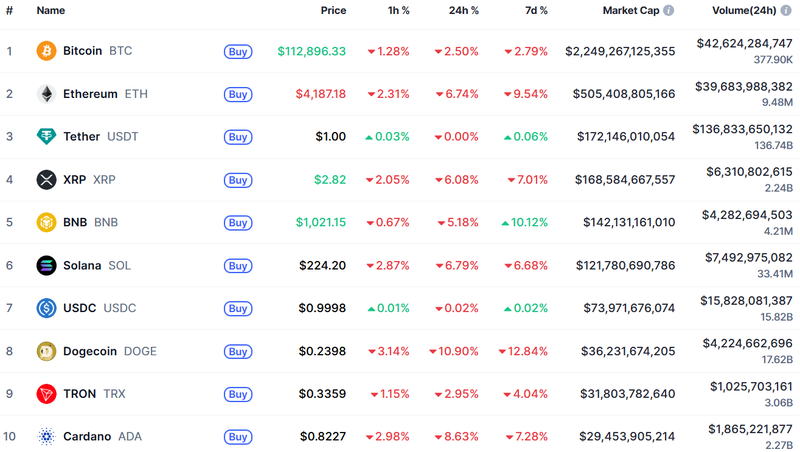Screen dimensions: 800x452
Task: Click the Cardano logo icon
Action: click(x=46, y=437)
